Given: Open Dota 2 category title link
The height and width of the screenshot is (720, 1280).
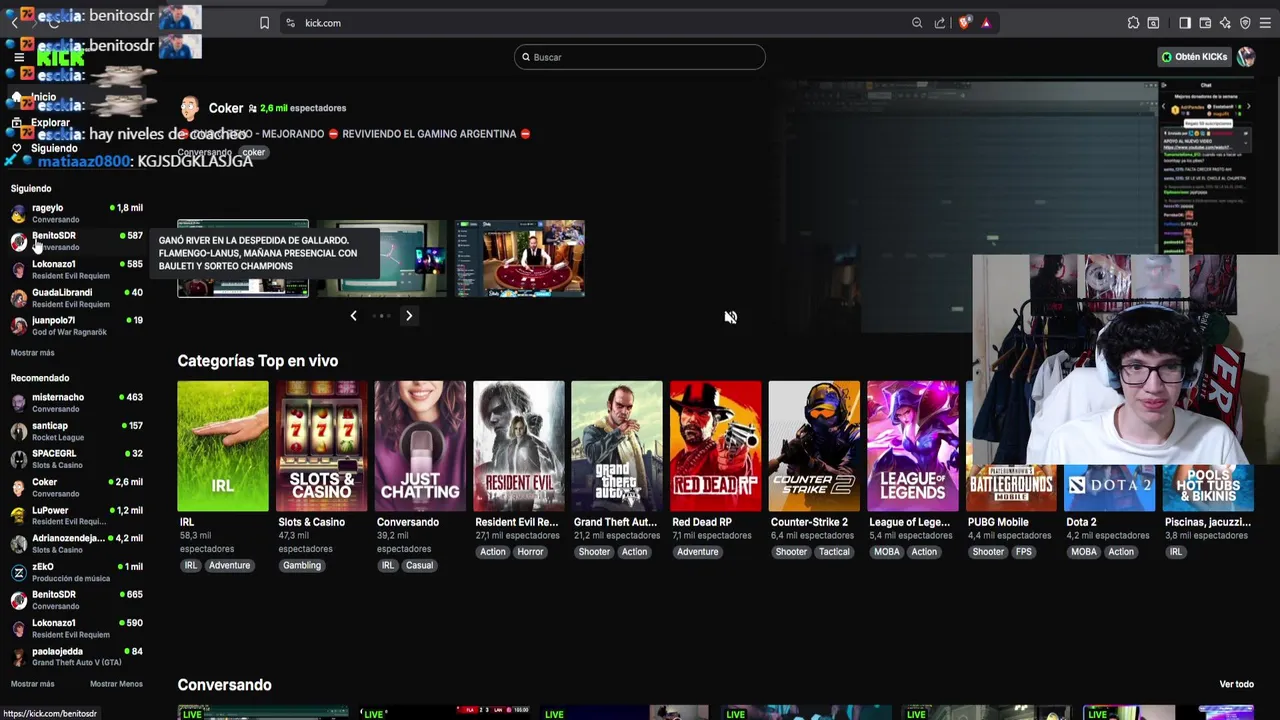Looking at the screenshot, I should pyautogui.click(x=1081, y=522).
